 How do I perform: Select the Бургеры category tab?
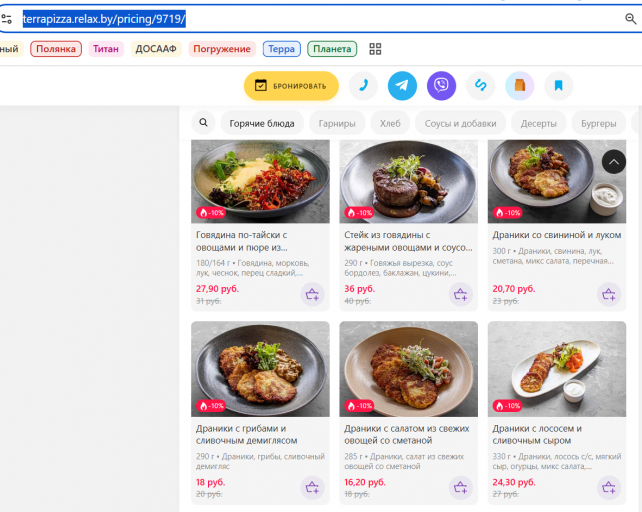tap(599, 123)
